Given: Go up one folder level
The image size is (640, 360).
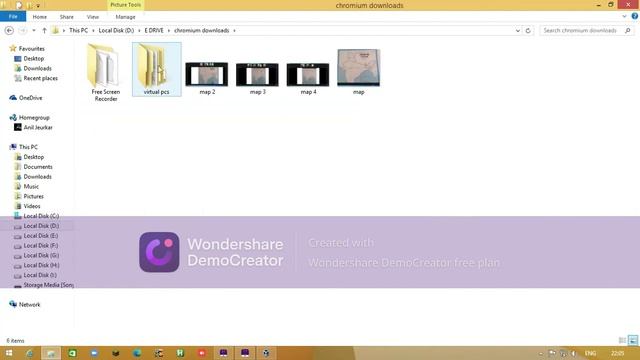Looking at the screenshot, I should click(x=44, y=31).
